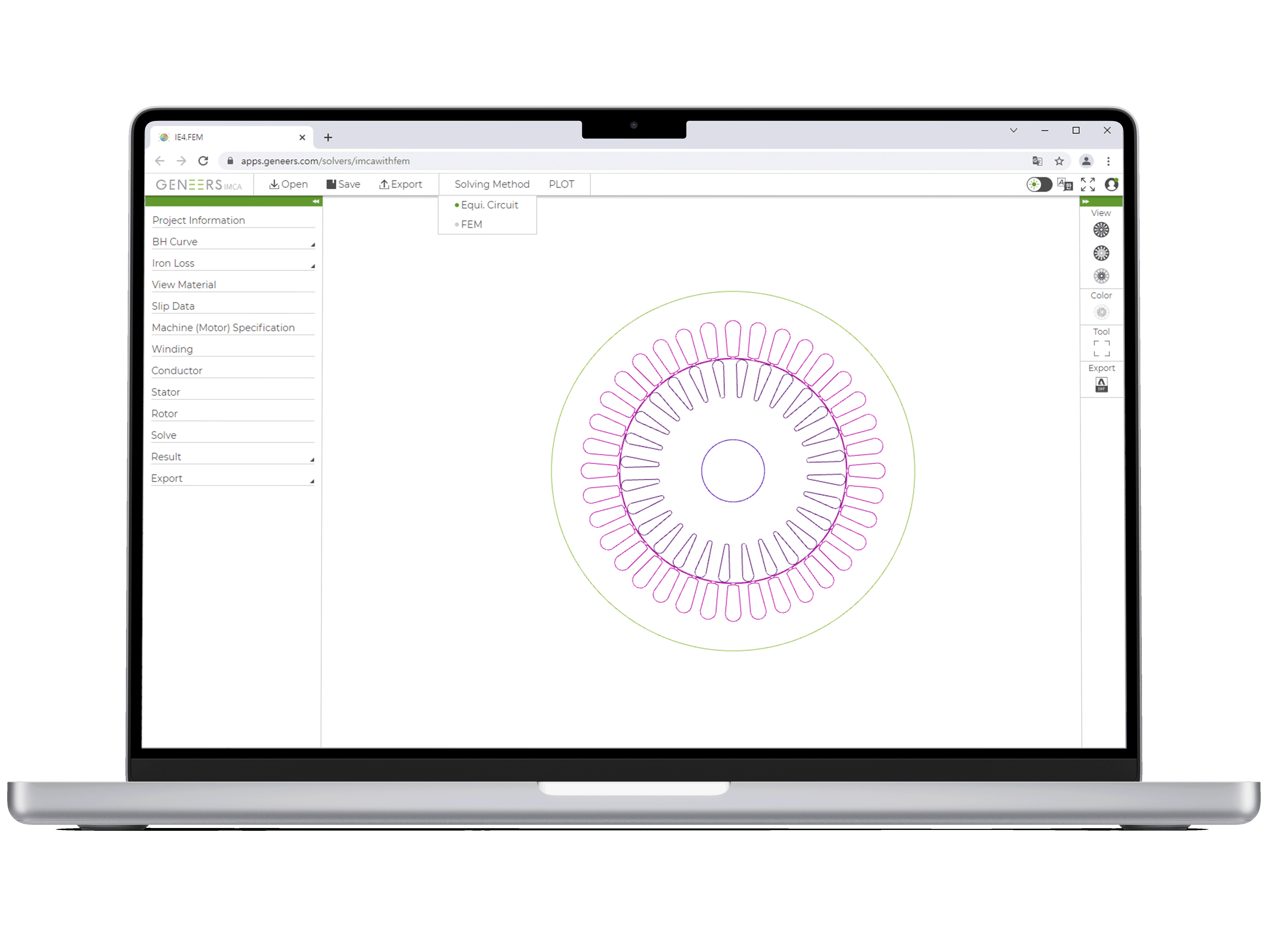1270x952 pixels.
Task: Open the Rotor section
Action: coord(233,414)
